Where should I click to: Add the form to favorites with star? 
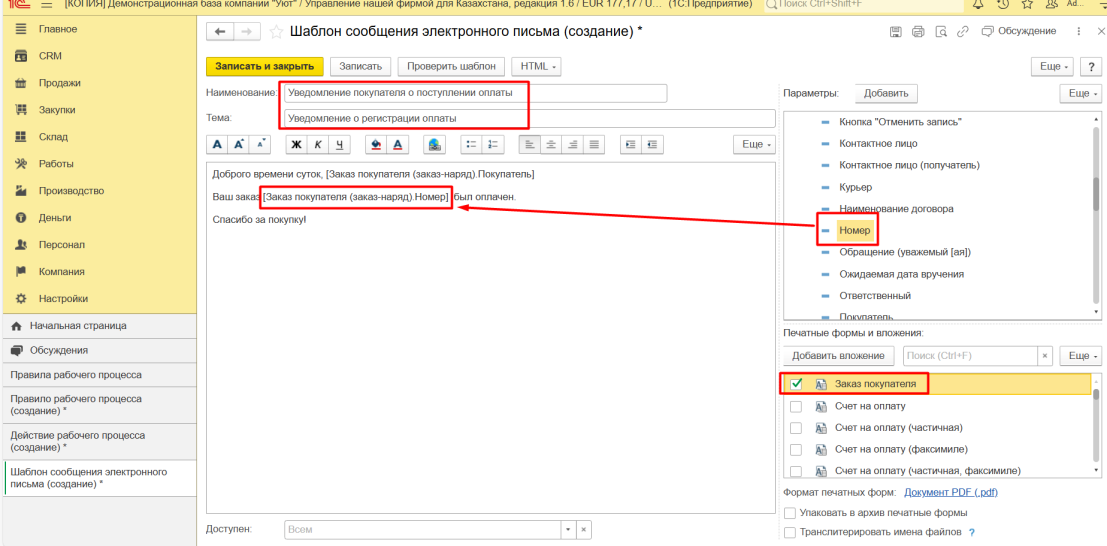coord(276,32)
